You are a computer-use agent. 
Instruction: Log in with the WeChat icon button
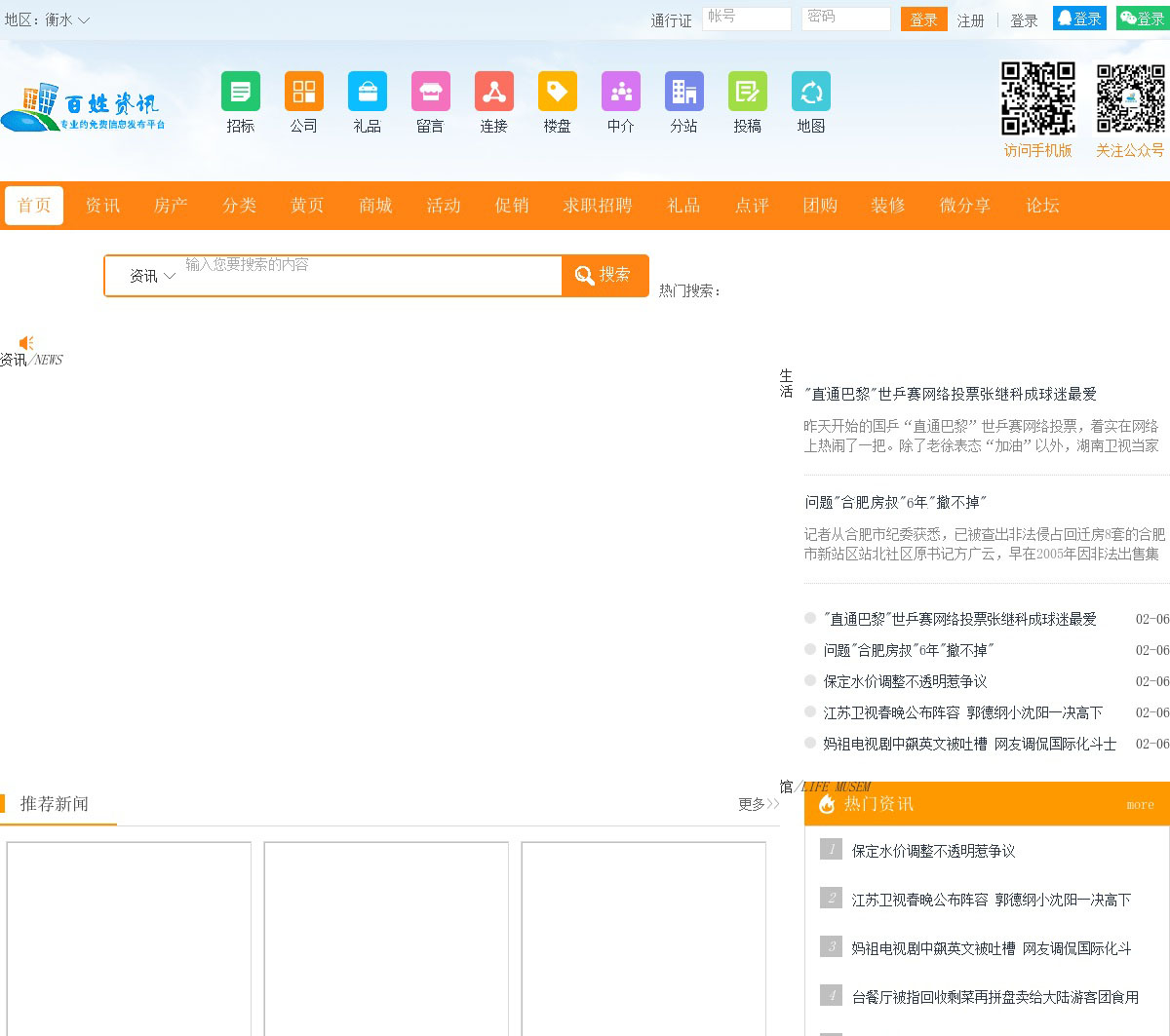(x=1142, y=19)
